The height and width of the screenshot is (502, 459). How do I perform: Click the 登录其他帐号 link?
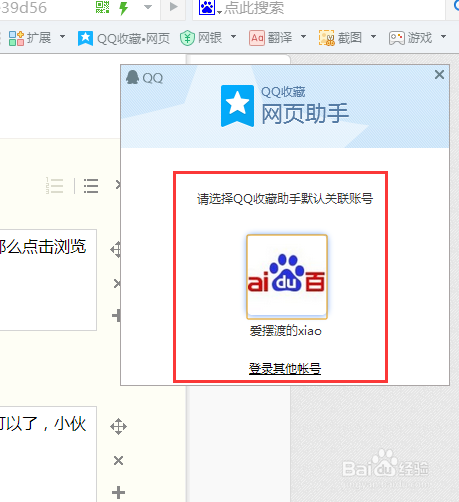[x=285, y=369]
